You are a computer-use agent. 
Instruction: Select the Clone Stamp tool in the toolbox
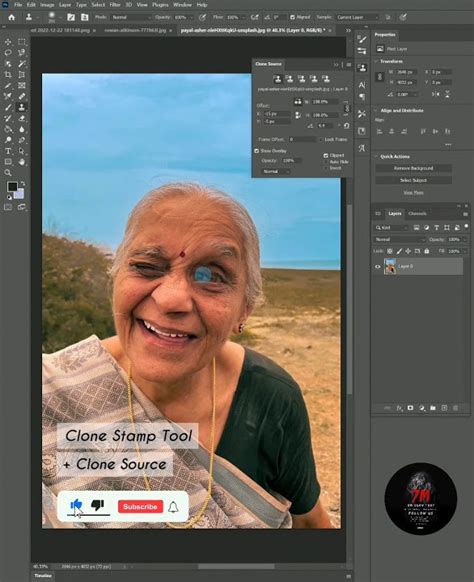[x=22, y=107]
